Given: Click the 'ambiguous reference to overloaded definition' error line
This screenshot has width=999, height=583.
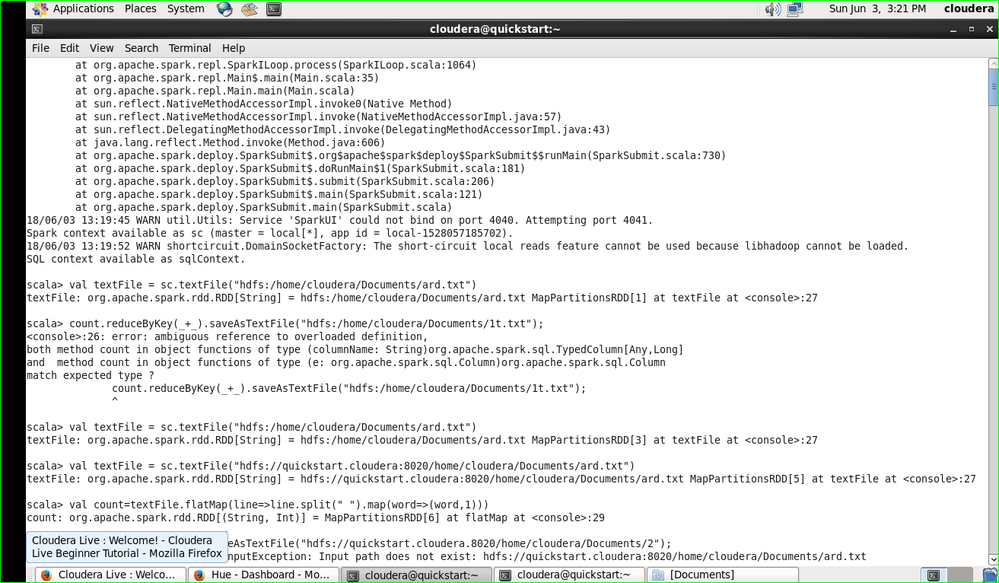Looking at the screenshot, I should 227,336.
